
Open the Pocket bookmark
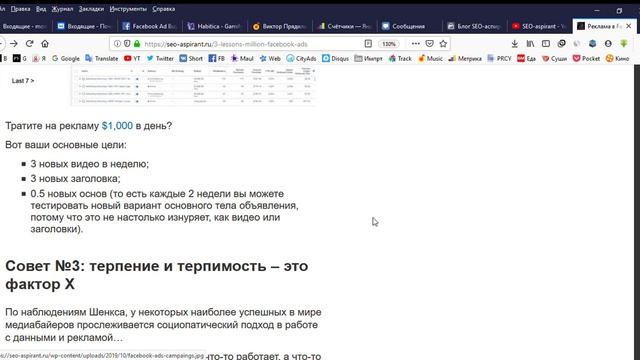[x=587, y=58]
